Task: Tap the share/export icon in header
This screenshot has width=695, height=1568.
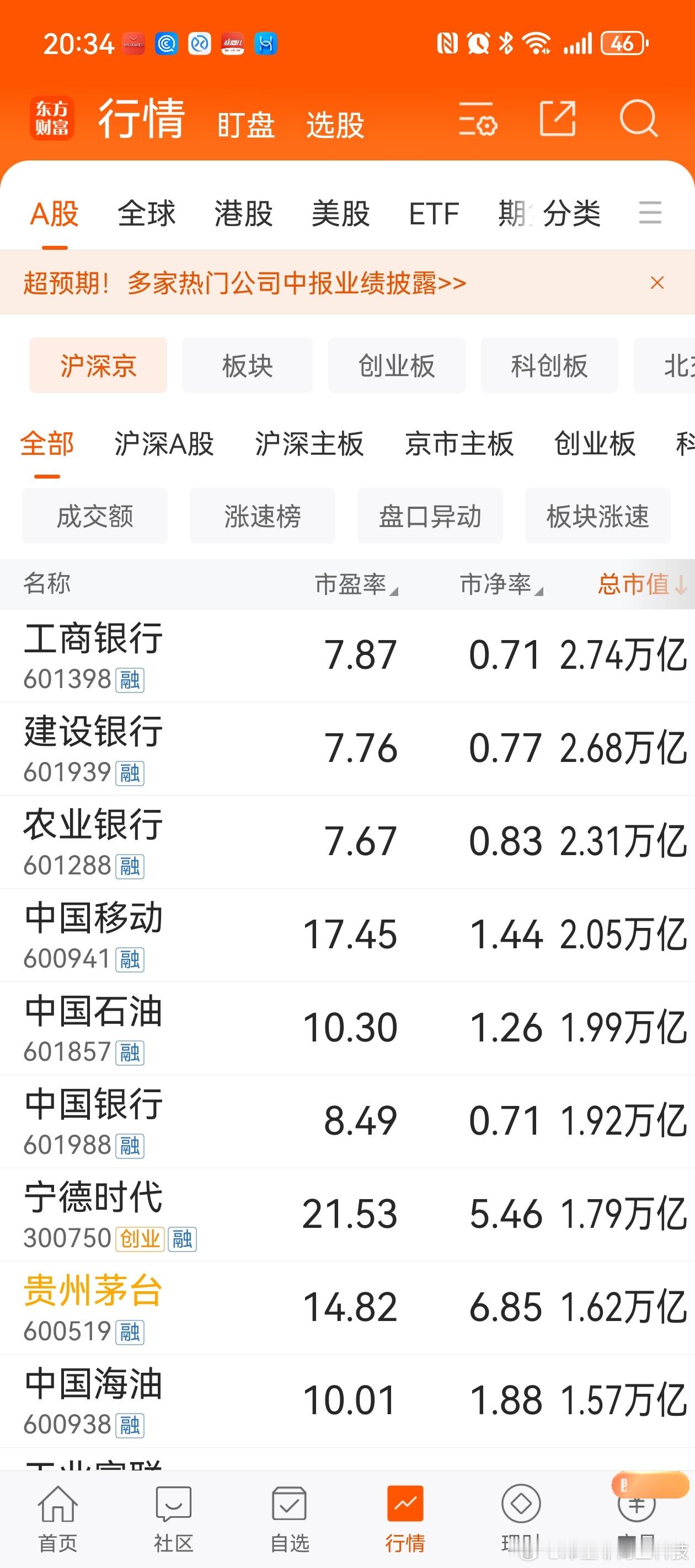Action: [557, 118]
